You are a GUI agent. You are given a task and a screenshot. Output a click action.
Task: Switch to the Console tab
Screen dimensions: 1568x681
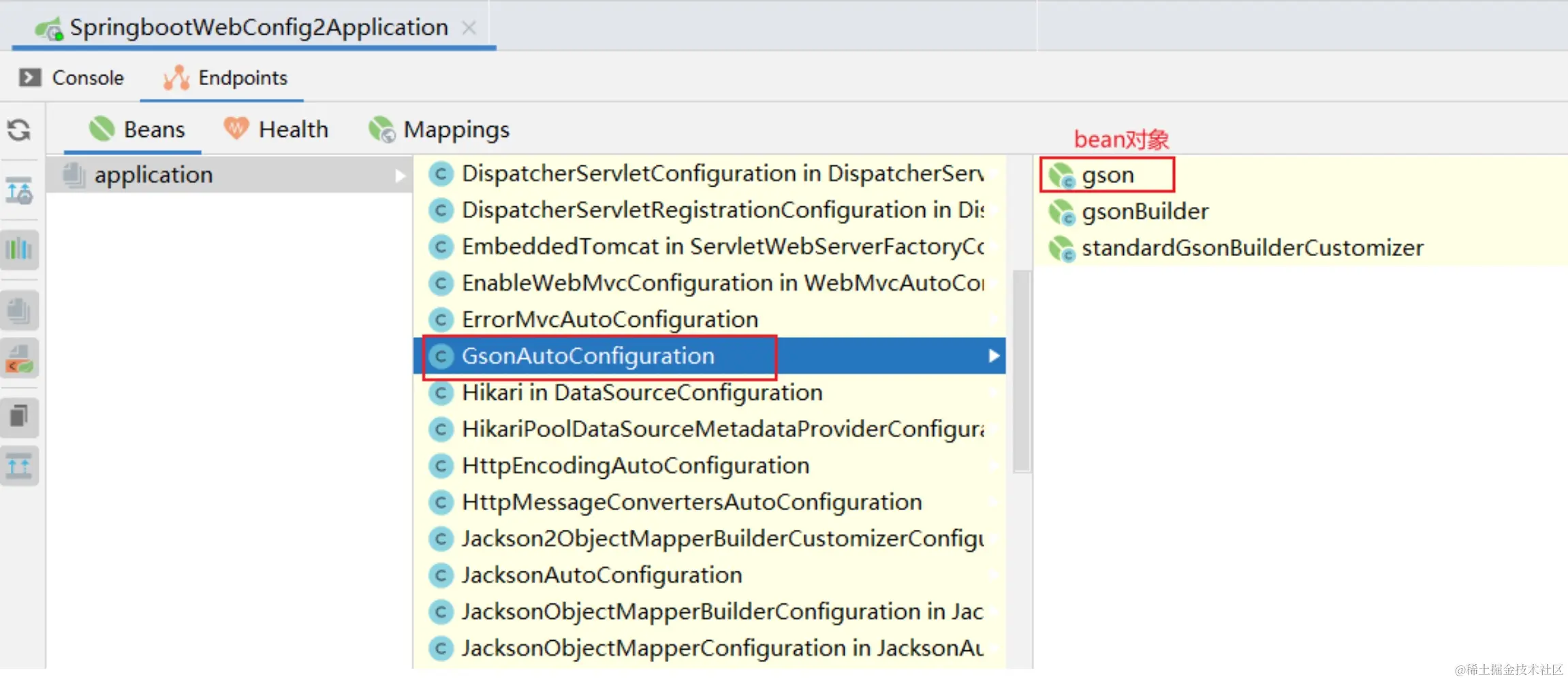pos(72,78)
